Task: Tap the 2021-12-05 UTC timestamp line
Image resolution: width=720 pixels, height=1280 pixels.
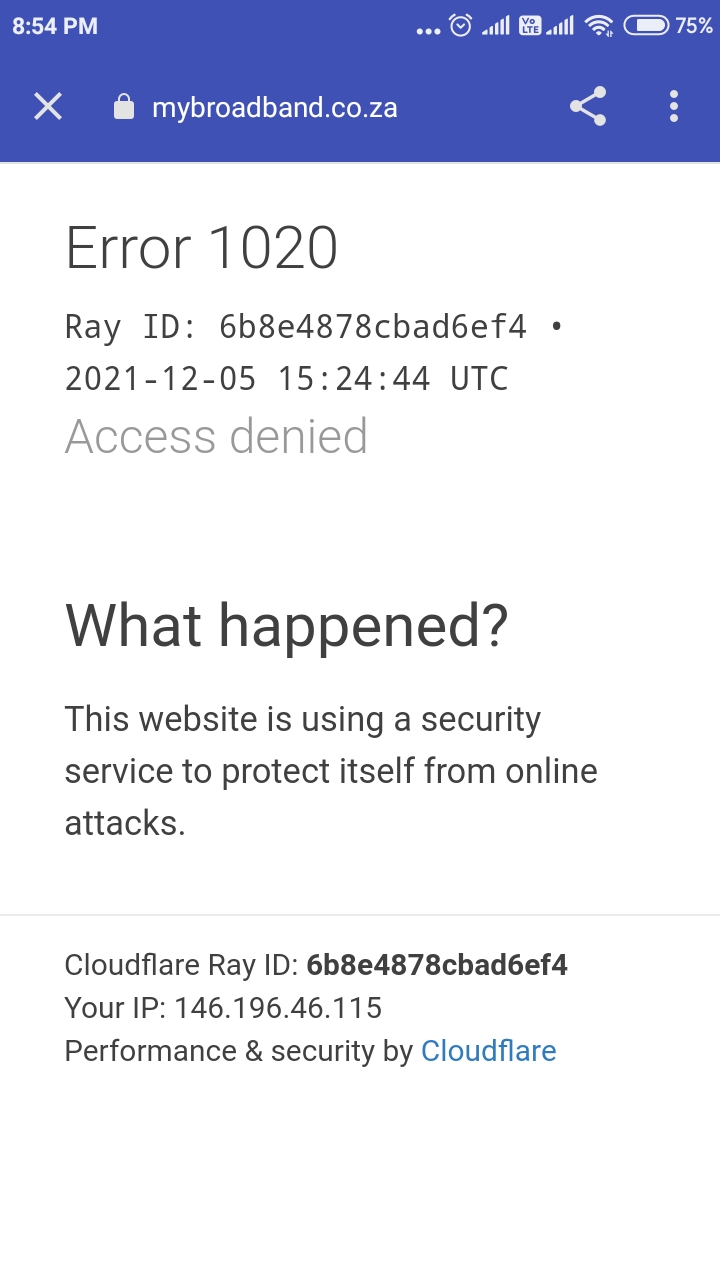Action: (286, 379)
